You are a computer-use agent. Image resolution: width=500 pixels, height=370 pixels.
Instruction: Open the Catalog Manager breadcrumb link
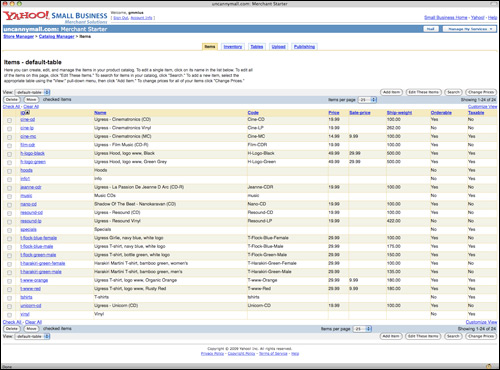(57, 36)
